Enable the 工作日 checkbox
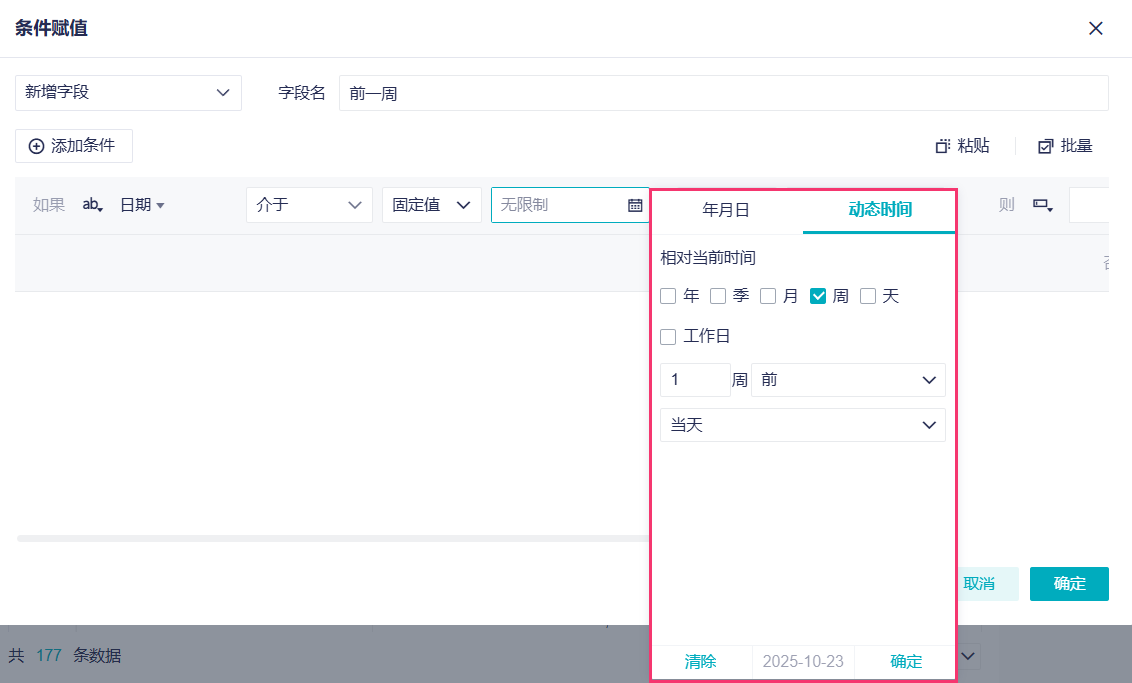This screenshot has height=683, width=1132. 668,337
